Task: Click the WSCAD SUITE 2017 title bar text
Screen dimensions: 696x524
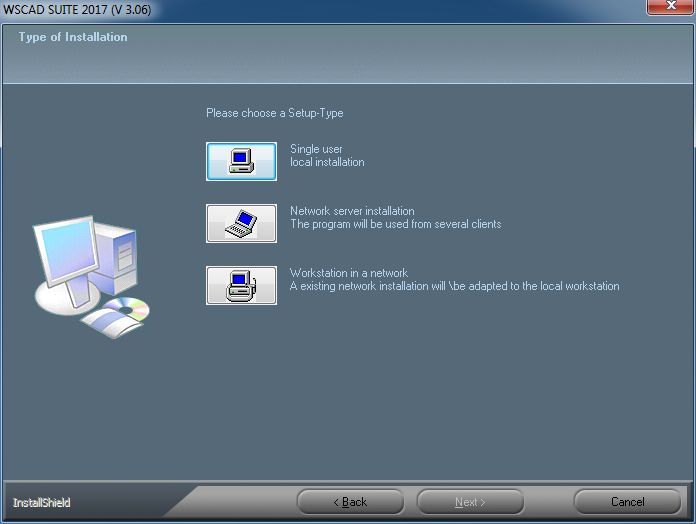Action: pos(77,9)
